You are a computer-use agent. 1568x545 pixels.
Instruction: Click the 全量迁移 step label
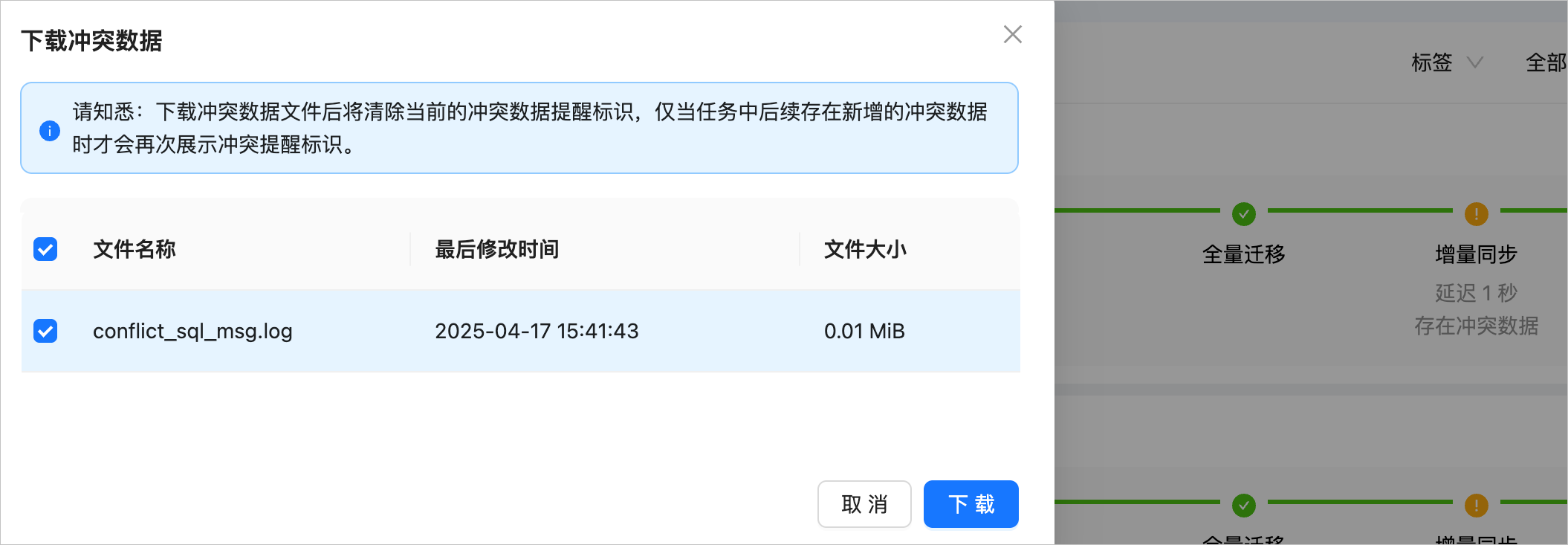tap(1243, 254)
